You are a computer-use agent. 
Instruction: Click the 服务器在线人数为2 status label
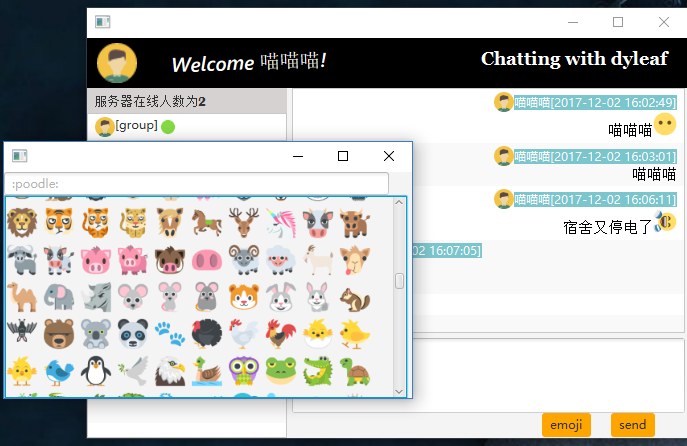tap(150, 102)
